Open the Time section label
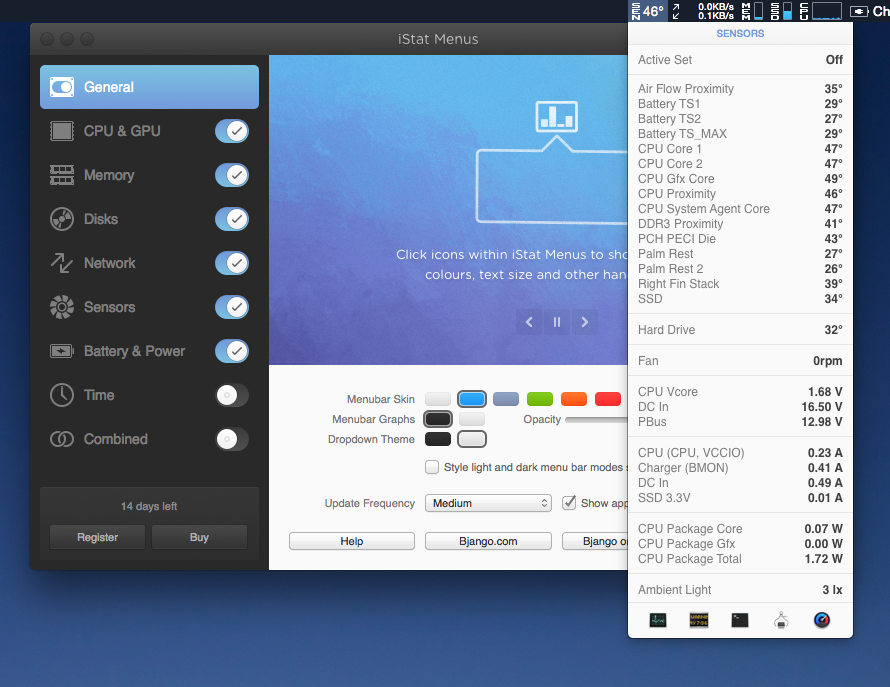This screenshot has width=890, height=687. click(x=99, y=395)
